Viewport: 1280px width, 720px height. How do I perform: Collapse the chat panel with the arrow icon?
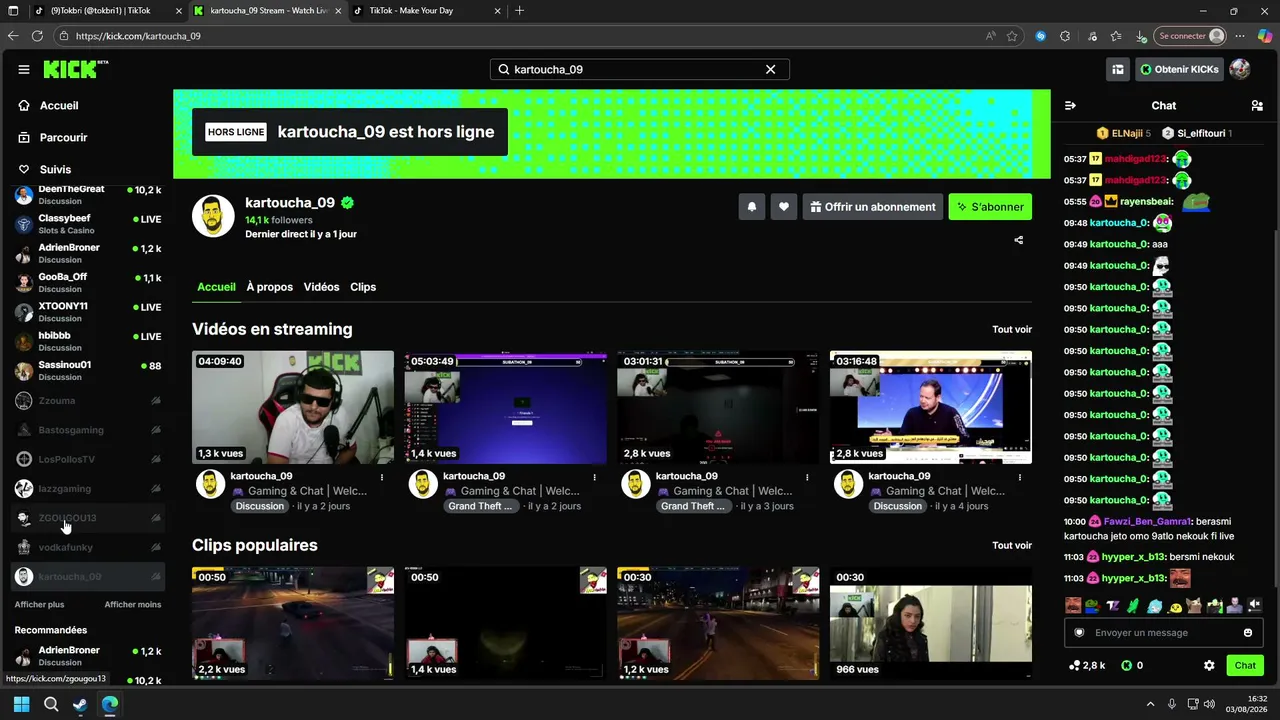1070,105
